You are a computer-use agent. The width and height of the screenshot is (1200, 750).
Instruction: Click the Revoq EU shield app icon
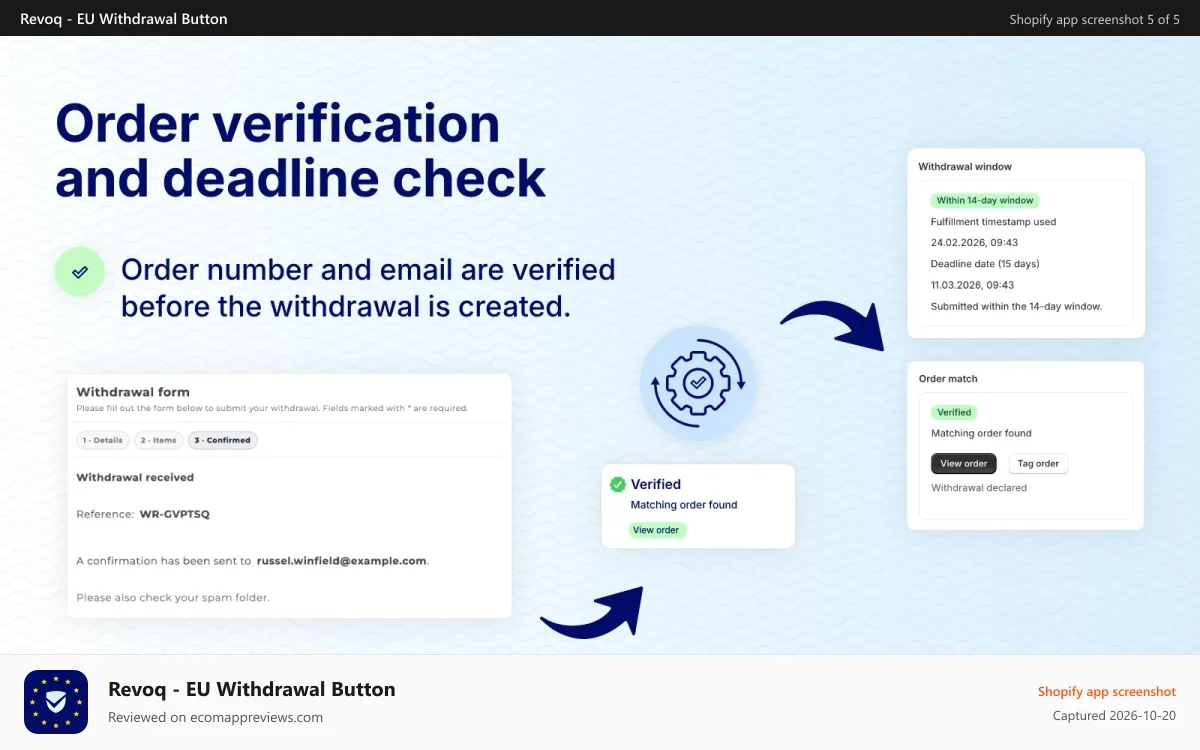[56, 702]
